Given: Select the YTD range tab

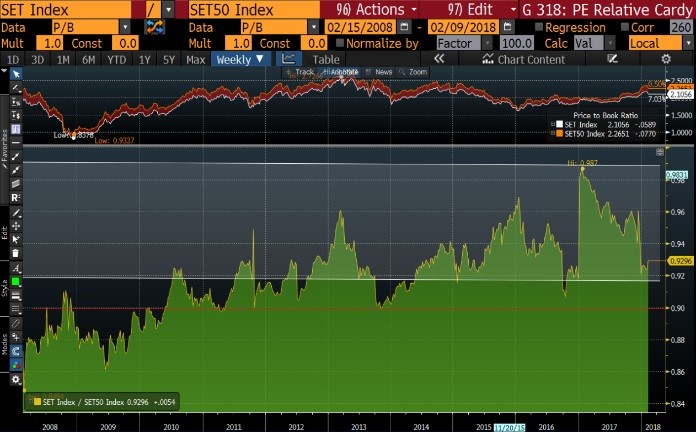Looking at the screenshot, I should (x=116, y=59).
